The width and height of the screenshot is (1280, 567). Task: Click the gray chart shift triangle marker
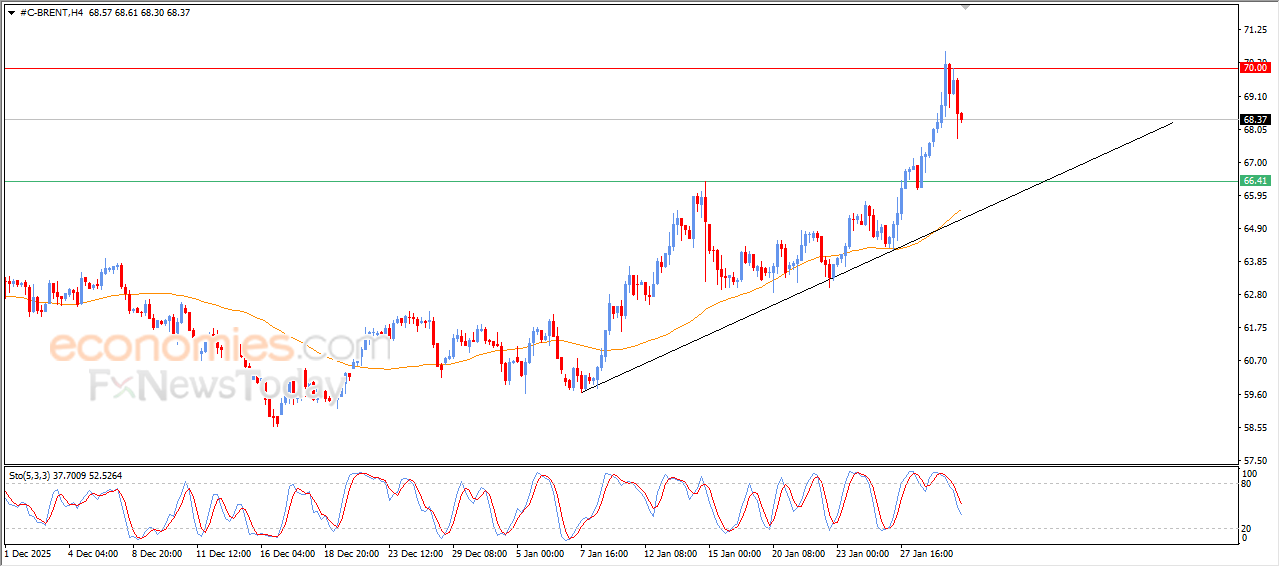tap(965, 6)
